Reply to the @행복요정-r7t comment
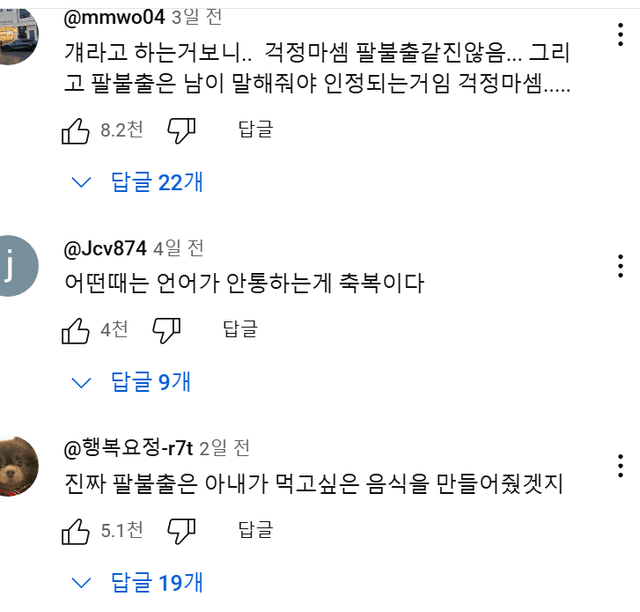 [255, 529]
